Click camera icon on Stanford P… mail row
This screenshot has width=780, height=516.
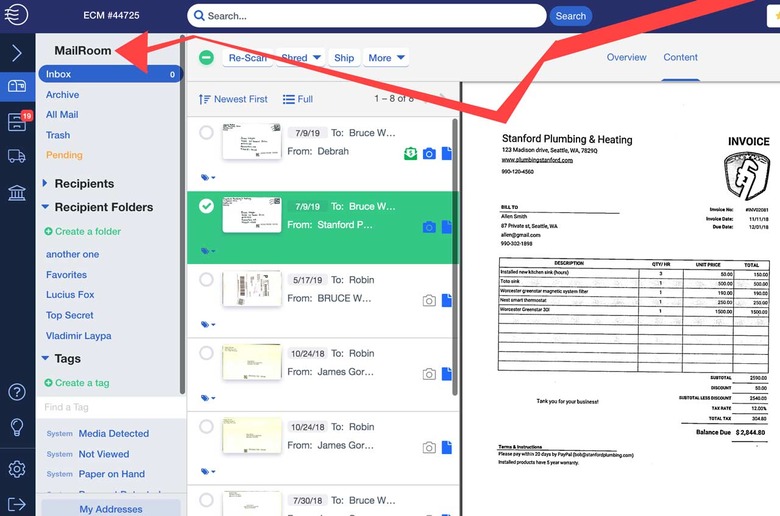coord(429,227)
